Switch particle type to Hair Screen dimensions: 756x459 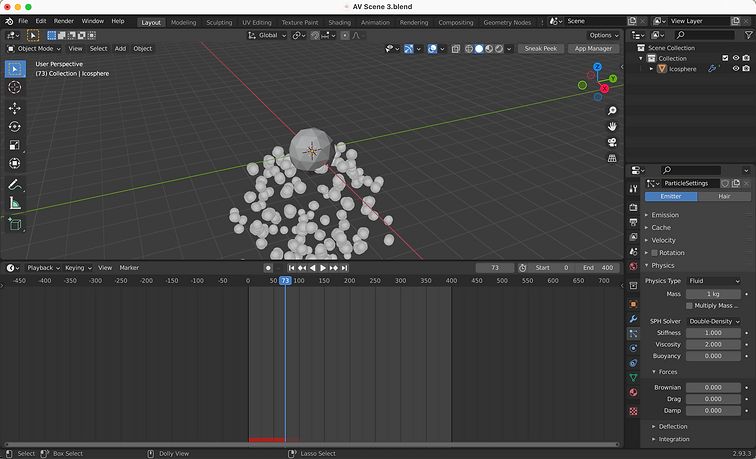pos(724,196)
